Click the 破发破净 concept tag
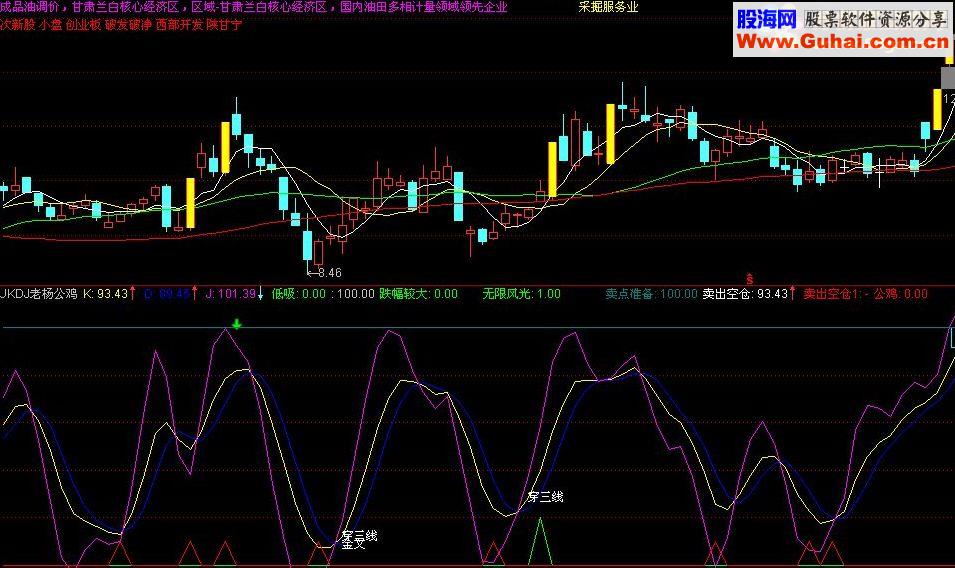This screenshot has width=955, height=568. tap(129, 25)
